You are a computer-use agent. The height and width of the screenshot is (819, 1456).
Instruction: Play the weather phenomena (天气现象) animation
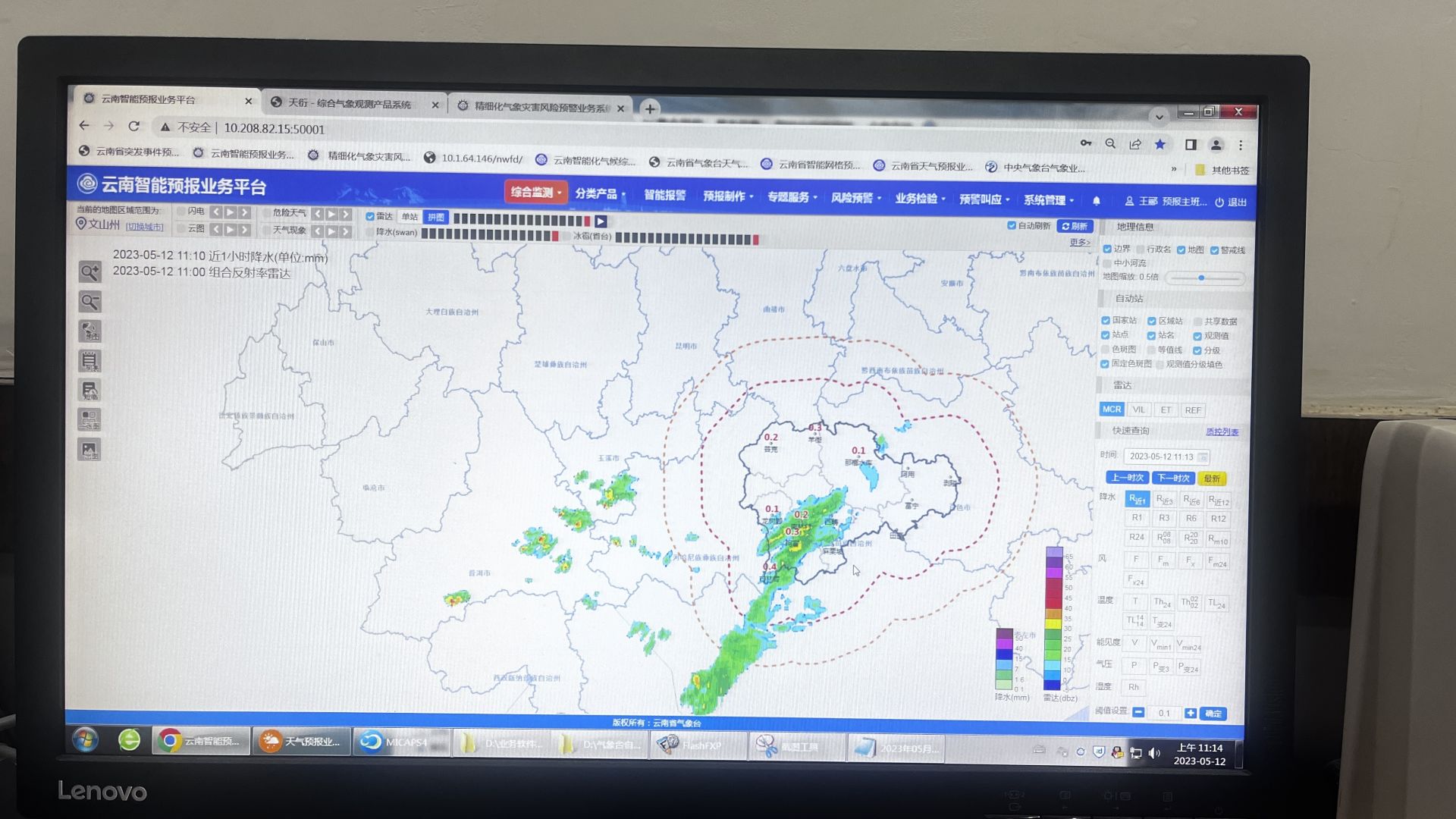coord(331,231)
